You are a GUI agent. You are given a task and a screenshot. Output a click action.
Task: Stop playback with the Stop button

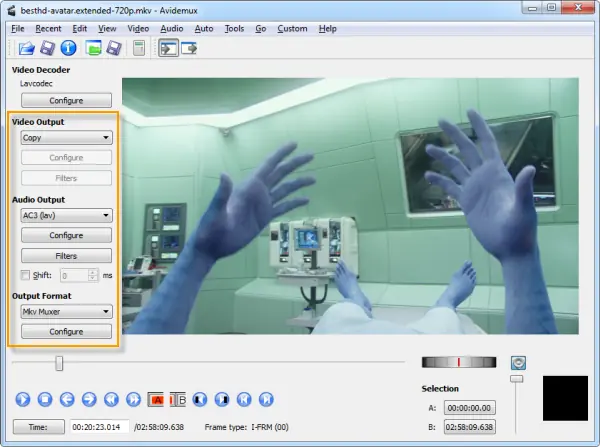[x=45, y=400]
